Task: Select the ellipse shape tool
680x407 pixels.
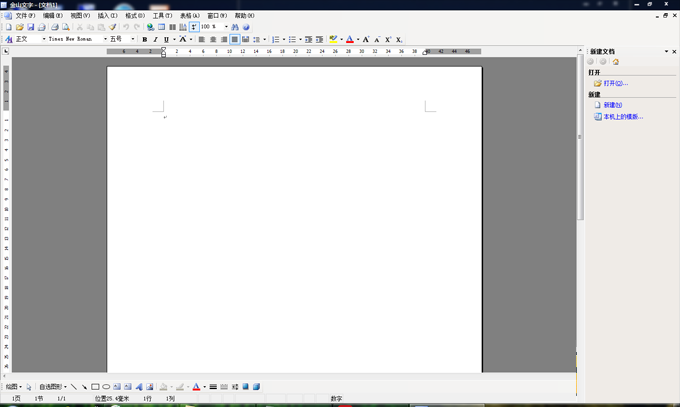Action: (106, 387)
